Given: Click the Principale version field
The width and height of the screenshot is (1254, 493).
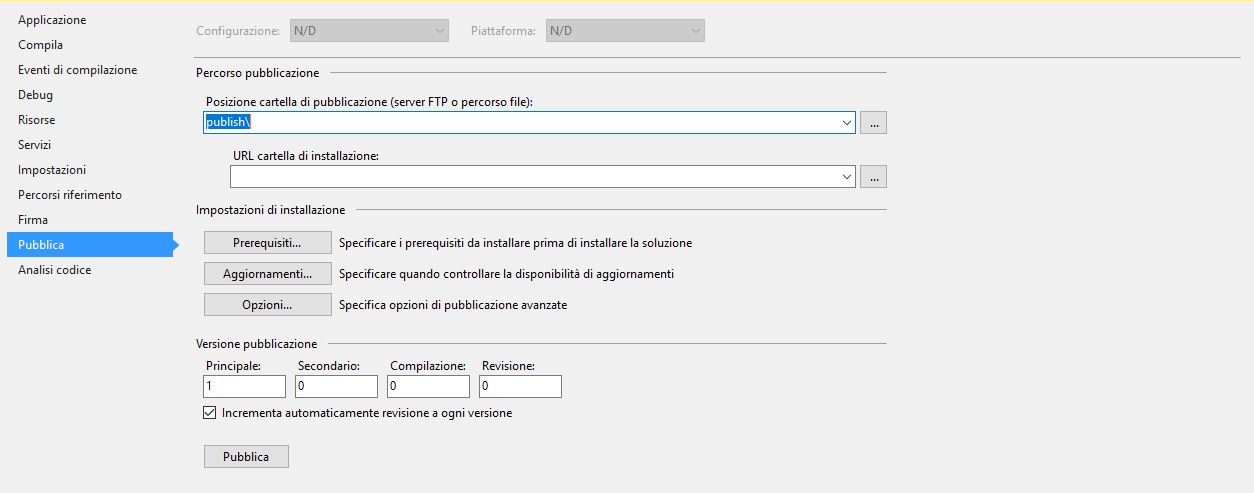Looking at the screenshot, I should point(244,386).
